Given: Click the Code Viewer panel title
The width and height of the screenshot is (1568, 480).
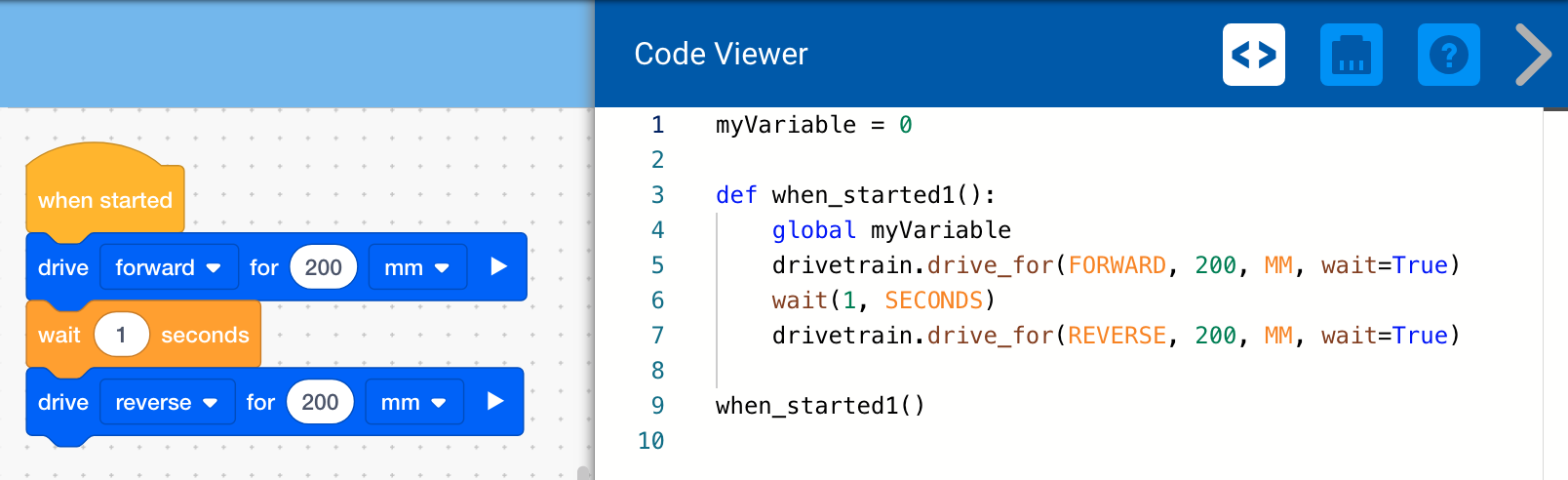Looking at the screenshot, I should coord(721,54).
